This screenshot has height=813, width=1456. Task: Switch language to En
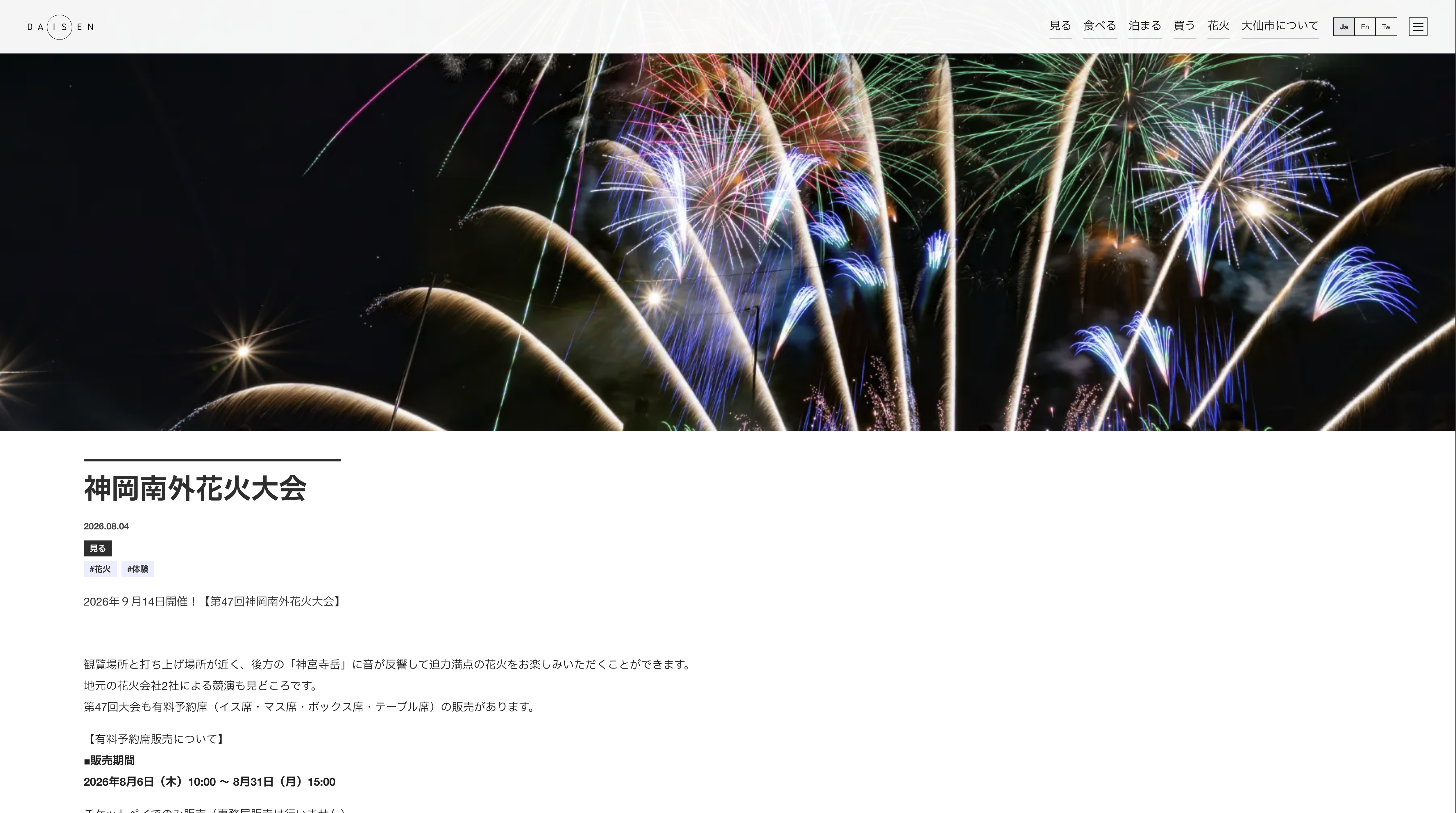[1364, 26]
